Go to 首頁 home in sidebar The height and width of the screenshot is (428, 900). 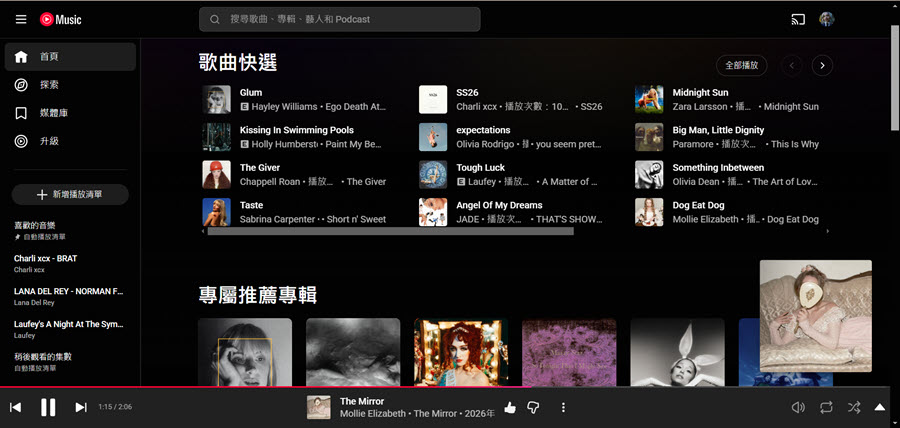click(70, 57)
